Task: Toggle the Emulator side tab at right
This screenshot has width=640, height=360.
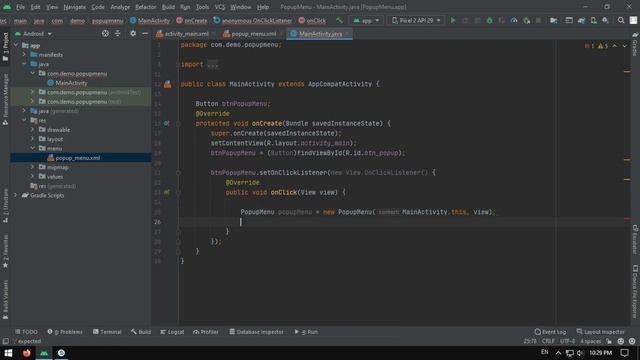Action: coord(635,239)
